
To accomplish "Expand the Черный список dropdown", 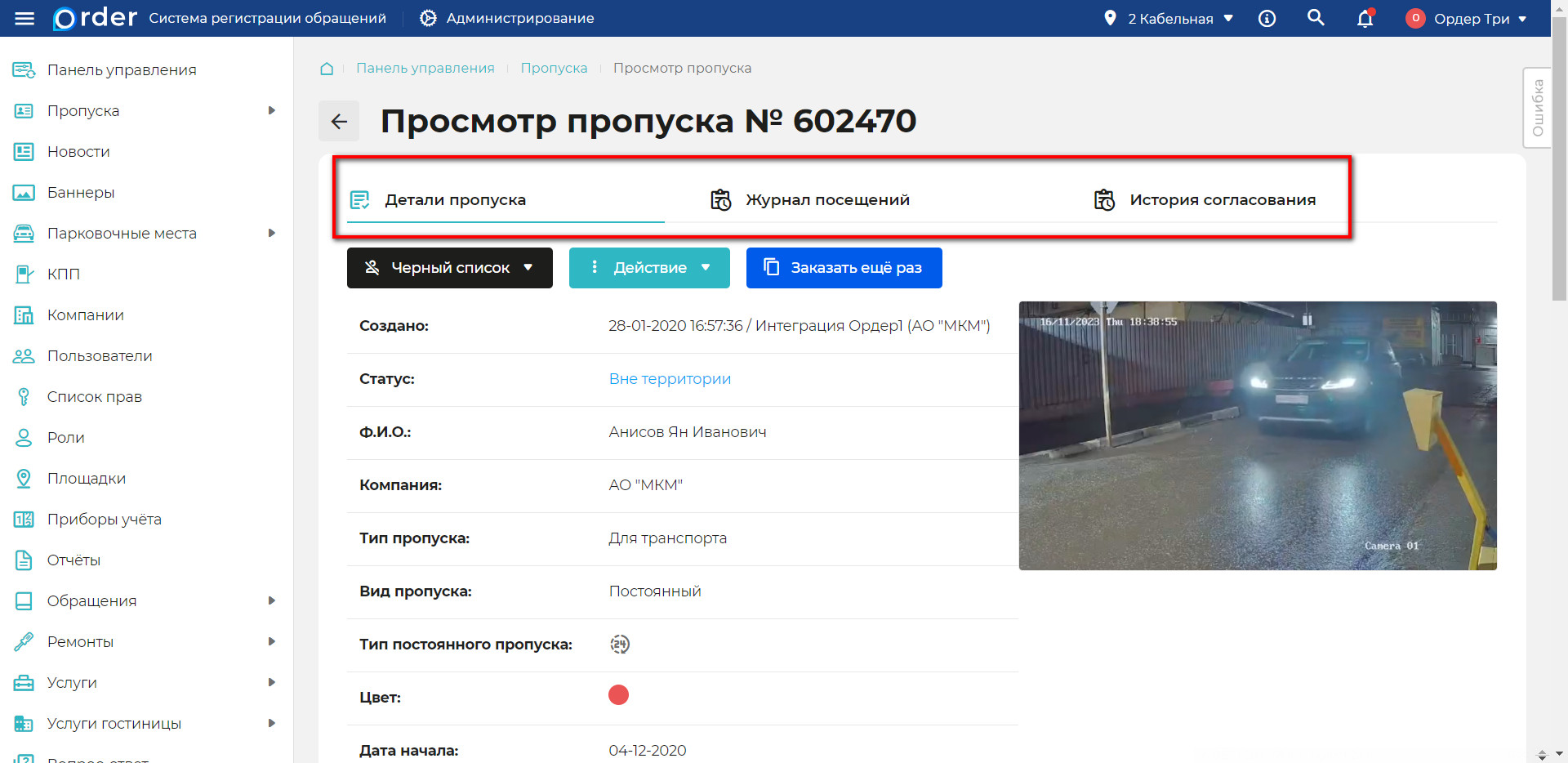I will [x=449, y=267].
